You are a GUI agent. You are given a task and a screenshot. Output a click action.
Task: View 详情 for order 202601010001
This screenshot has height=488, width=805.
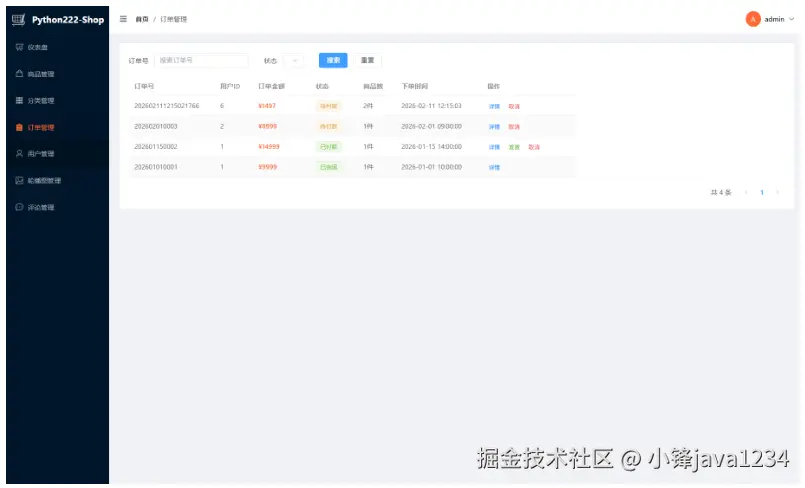(494, 168)
